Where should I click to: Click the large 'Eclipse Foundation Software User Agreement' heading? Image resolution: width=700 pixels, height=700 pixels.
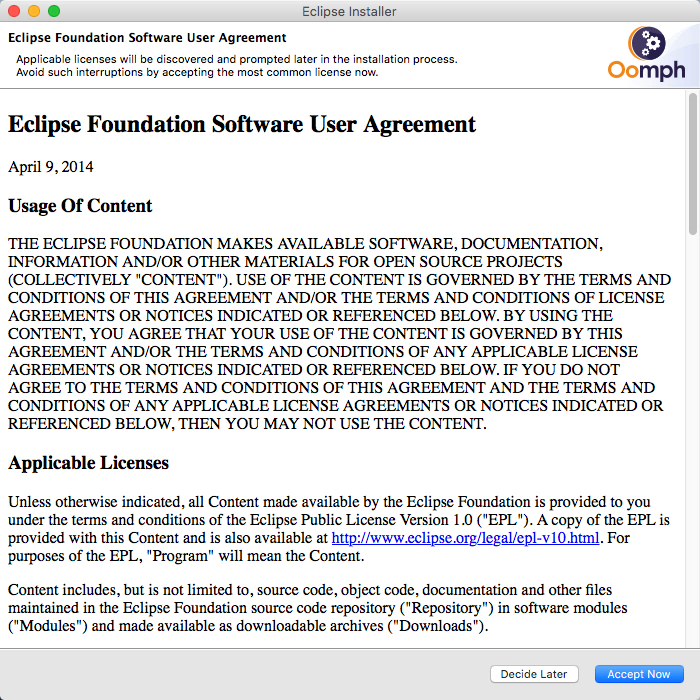[242, 125]
